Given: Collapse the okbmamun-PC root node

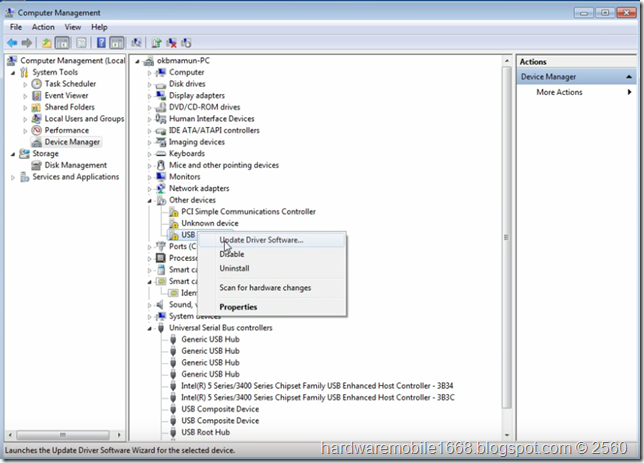Looking at the screenshot, I should point(138,61).
